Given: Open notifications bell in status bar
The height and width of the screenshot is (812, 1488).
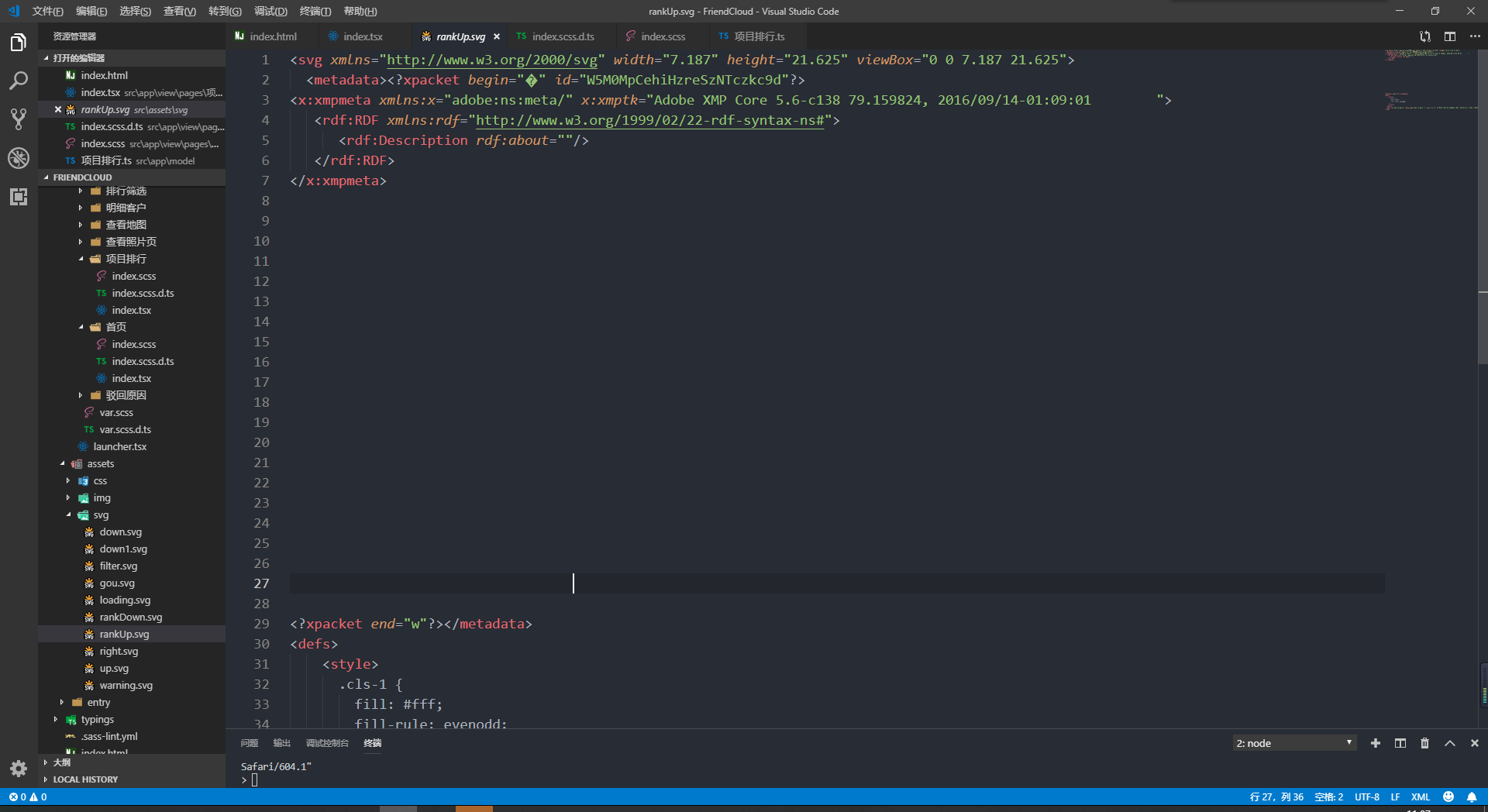Looking at the screenshot, I should click(x=1472, y=797).
